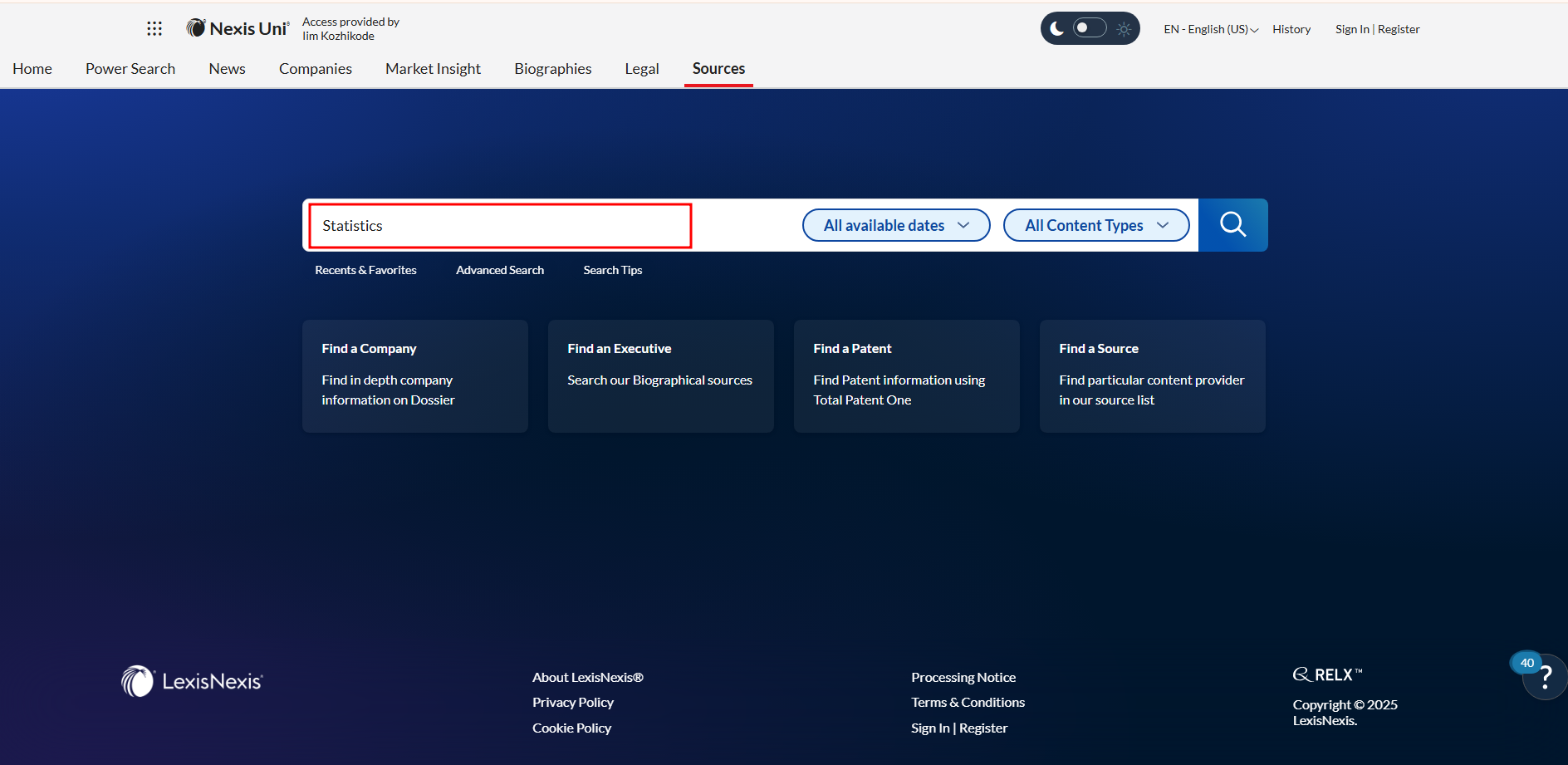This screenshot has width=1568, height=765.
Task: Open the help question mark widget
Action: pos(1545,679)
